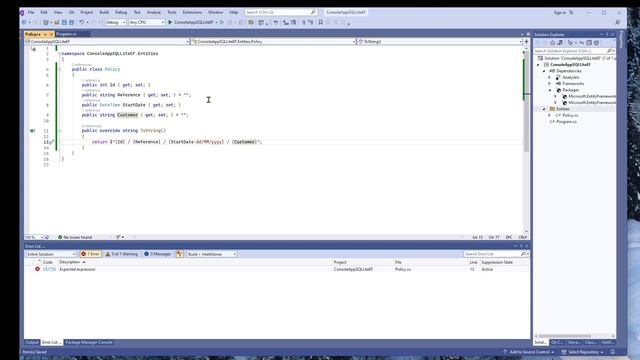Select the 'Expected expression' error row

coord(278,269)
